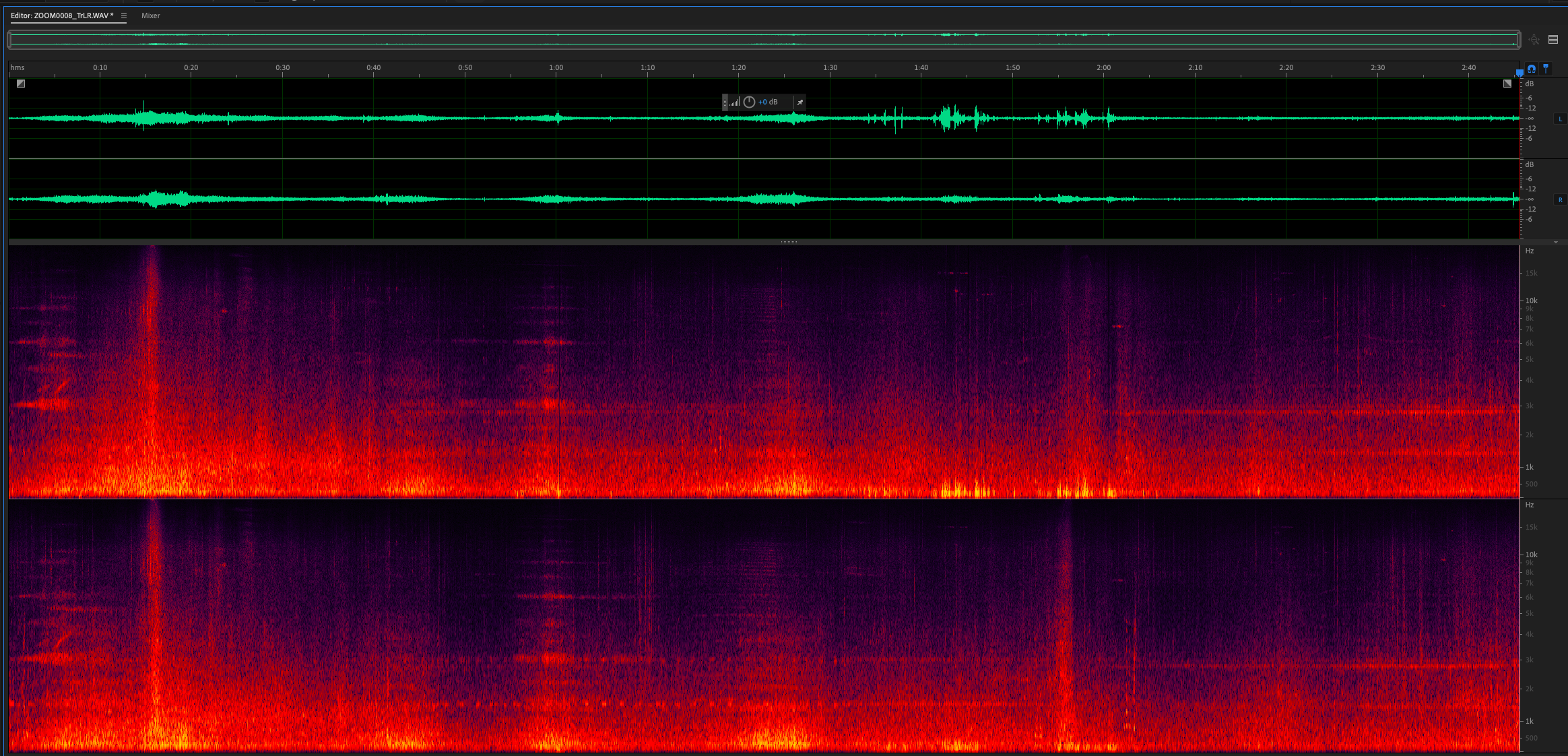1568x756 pixels.
Task: Open the Editor panel hamburger menu
Action: [124, 15]
